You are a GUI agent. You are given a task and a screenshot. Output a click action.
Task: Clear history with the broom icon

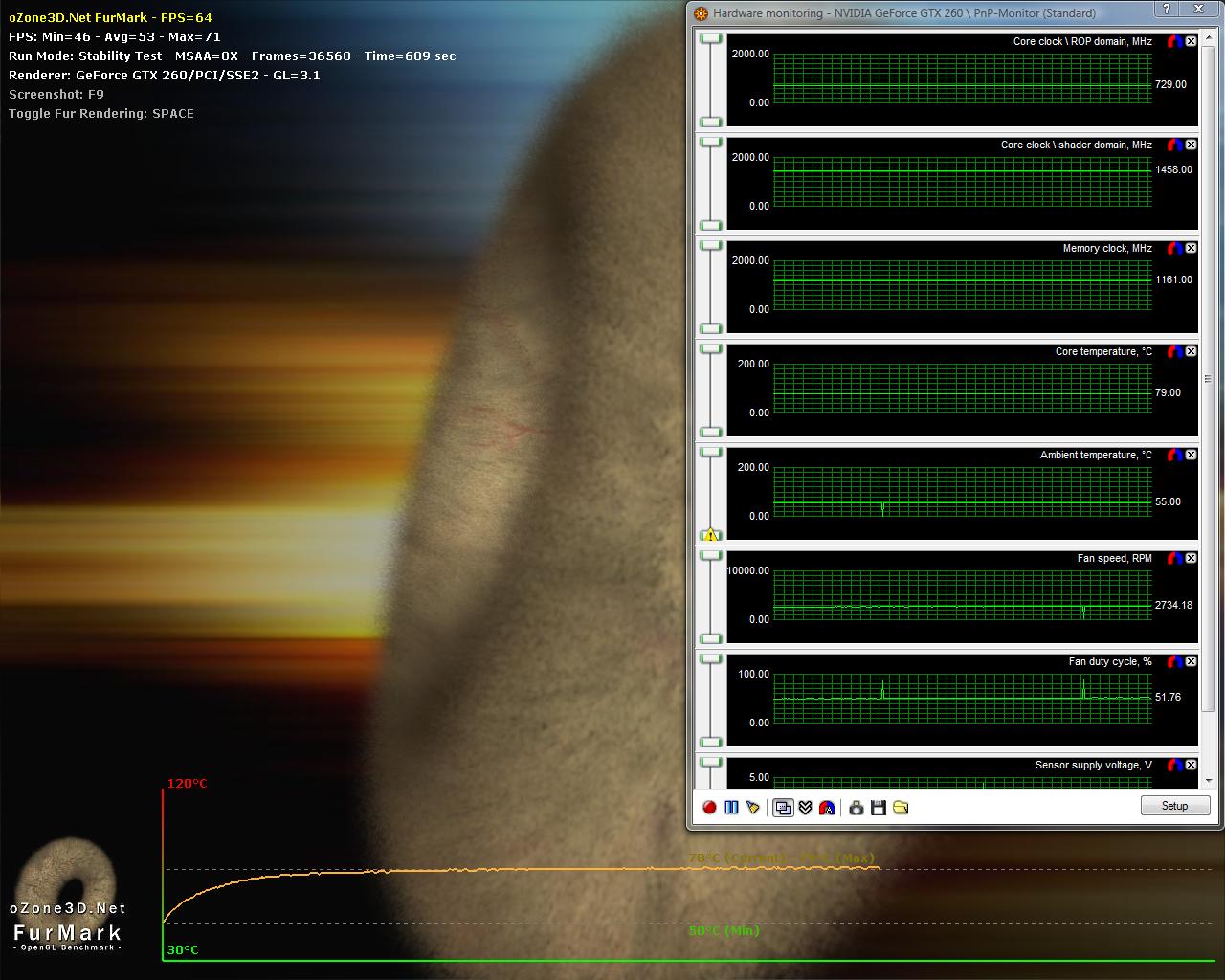coord(753,808)
